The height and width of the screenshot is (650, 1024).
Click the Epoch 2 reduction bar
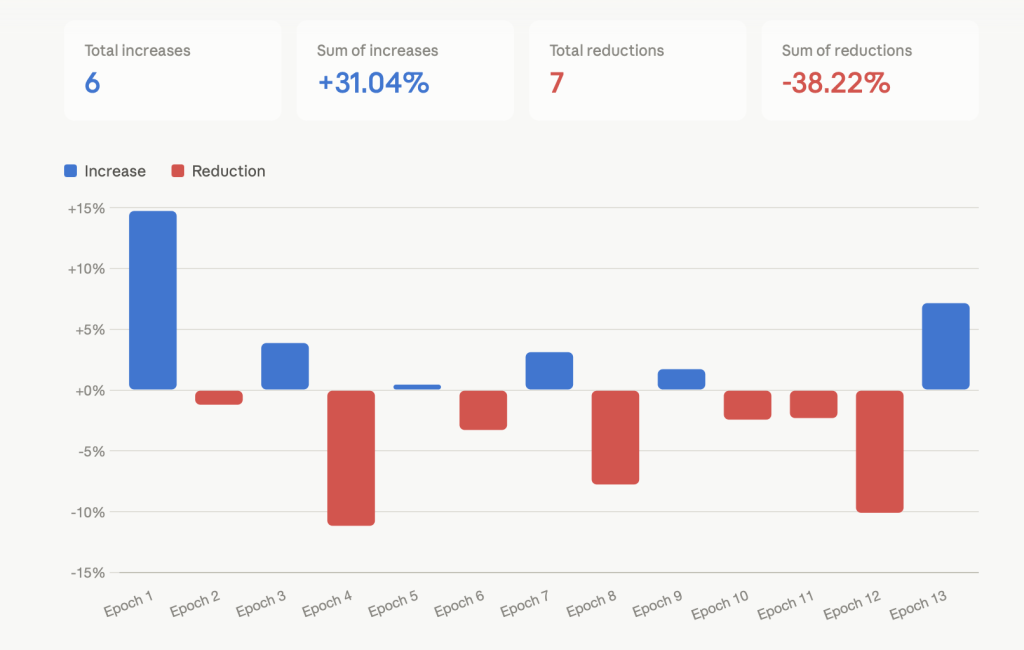point(219,398)
